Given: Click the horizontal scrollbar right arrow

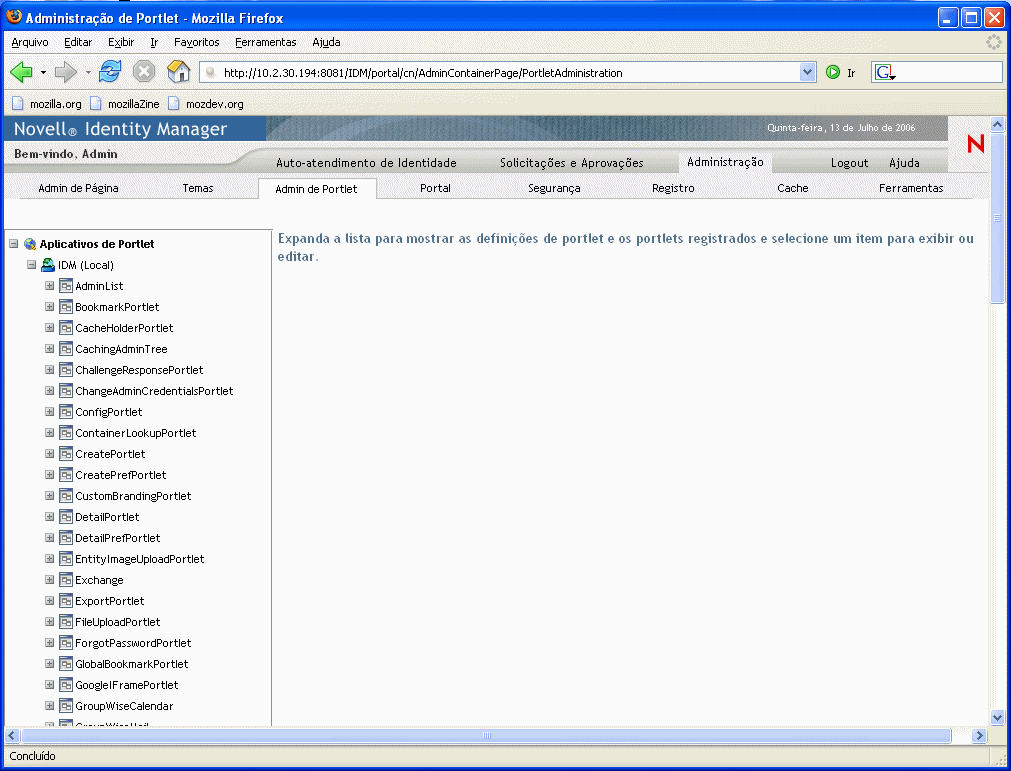Looking at the screenshot, I should [x=979, y=736].
